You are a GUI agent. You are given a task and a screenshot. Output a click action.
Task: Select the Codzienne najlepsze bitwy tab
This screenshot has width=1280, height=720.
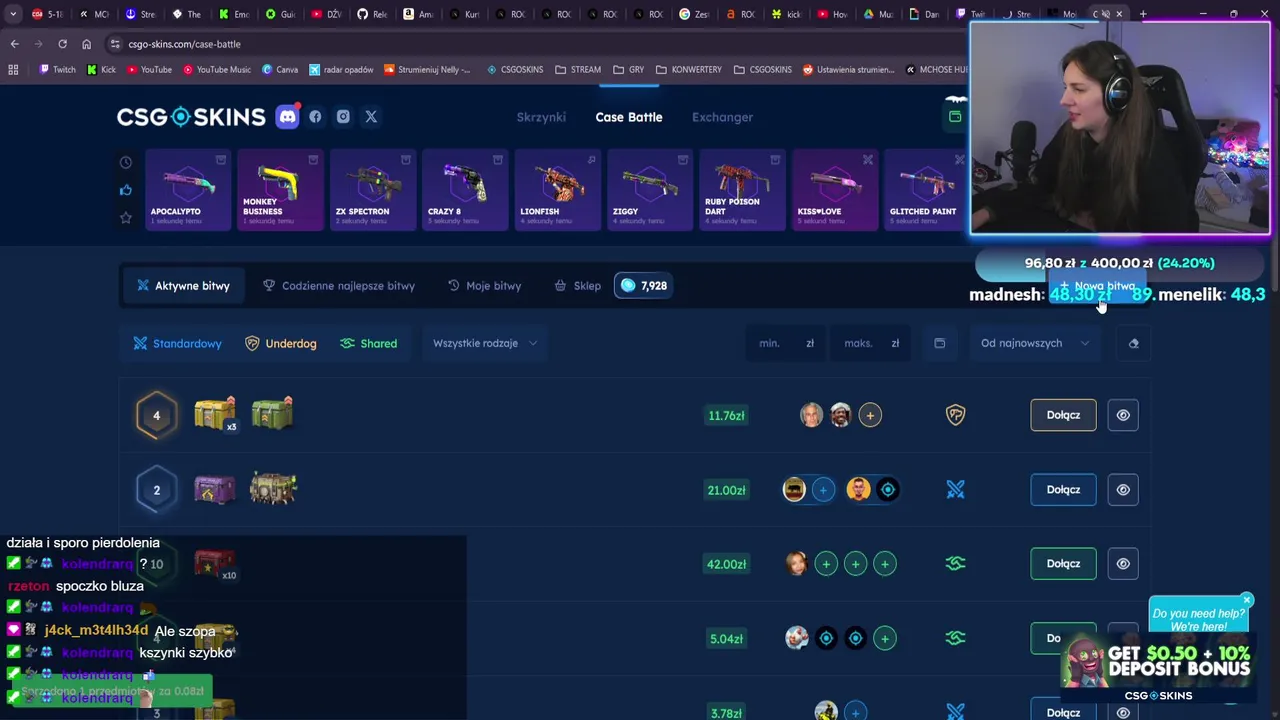pos(338,286)
